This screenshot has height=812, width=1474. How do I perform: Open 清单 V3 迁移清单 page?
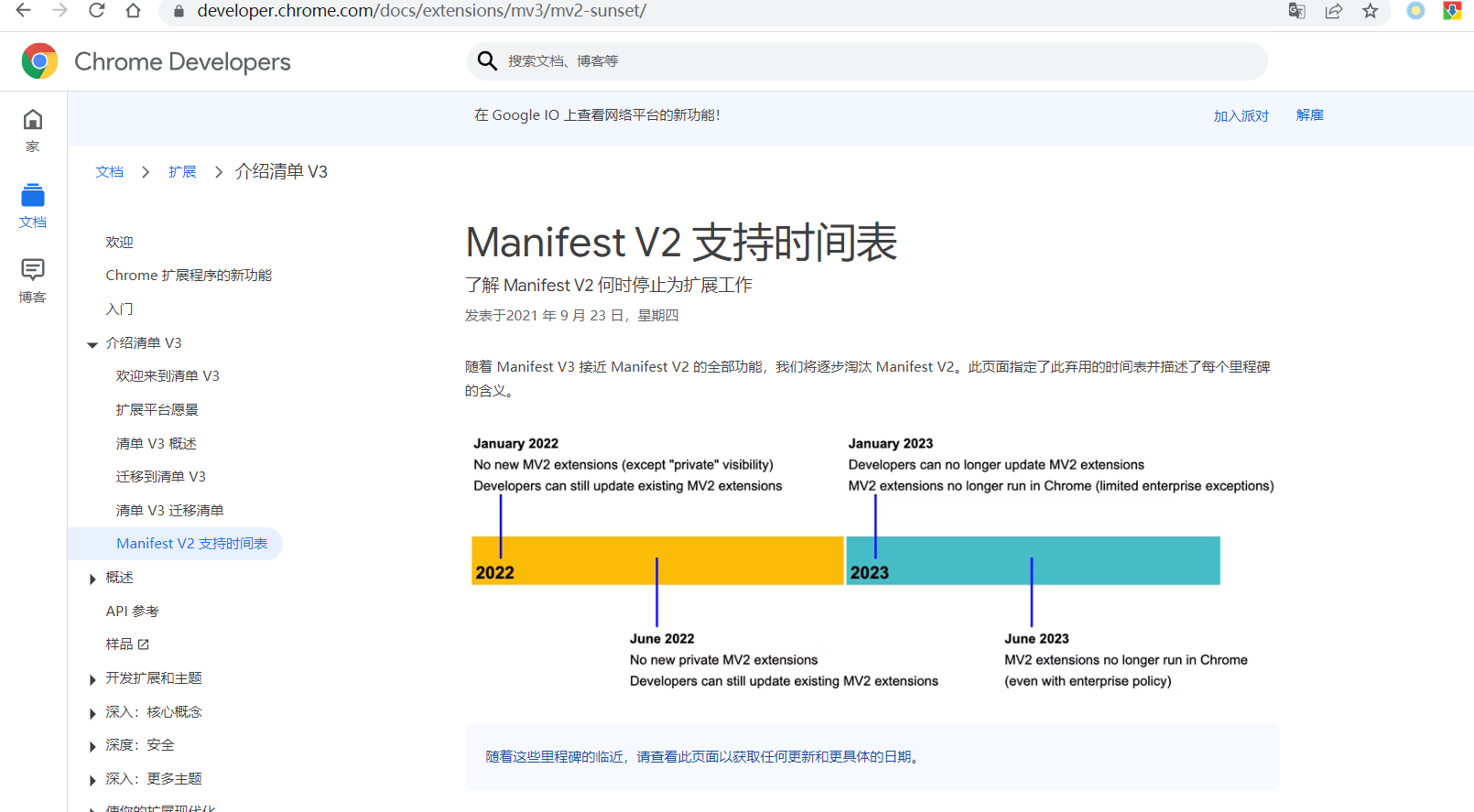click(x=169, y=511)
